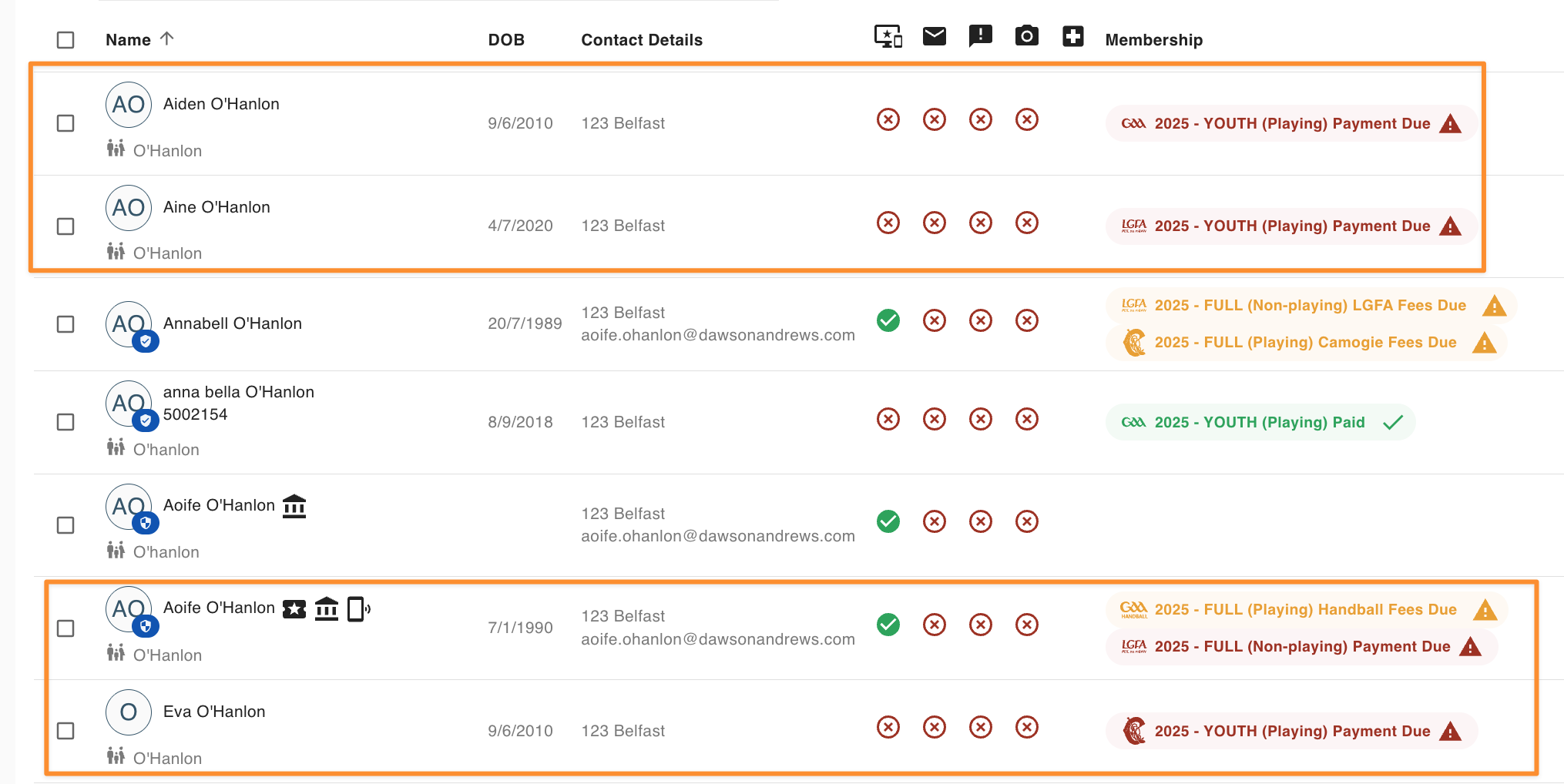Open Eva's YOUTH (Playing) Payment Due badge
This screenshot has height=784, width=1564.
1291,731
